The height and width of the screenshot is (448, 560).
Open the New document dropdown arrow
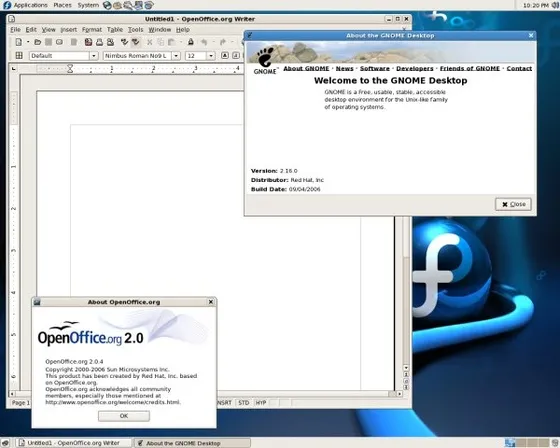28,42
